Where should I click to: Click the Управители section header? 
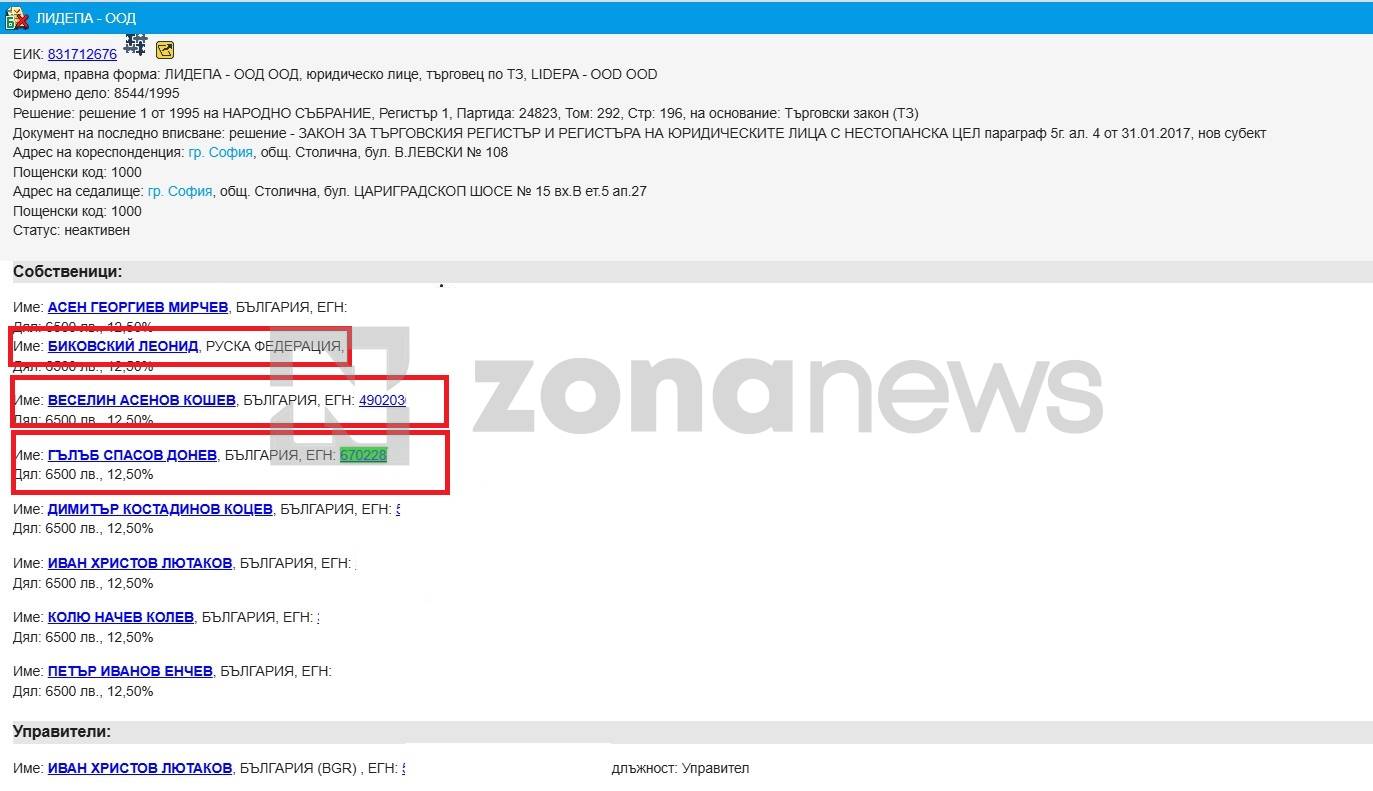62,731
